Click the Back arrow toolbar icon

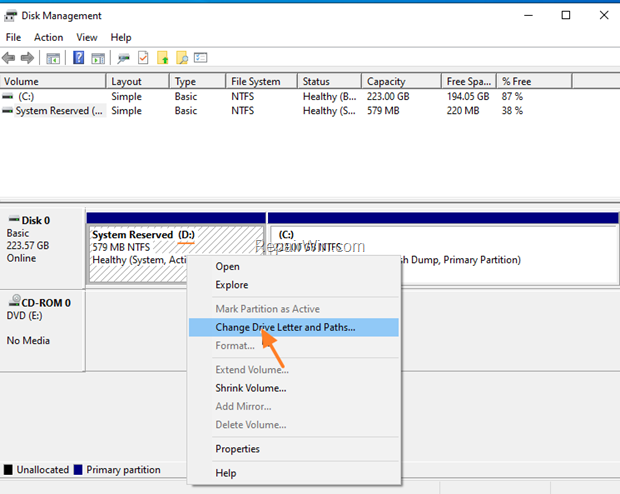(x=8, y=58)
